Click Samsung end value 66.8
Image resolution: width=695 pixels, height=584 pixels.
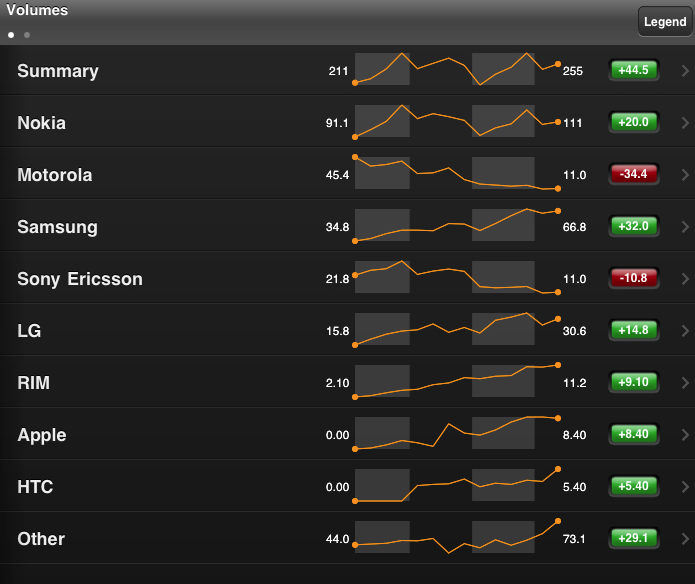(574, 227)
